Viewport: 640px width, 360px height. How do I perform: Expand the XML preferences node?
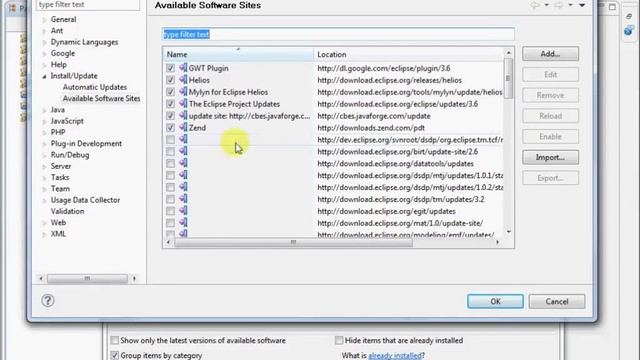[44, 234]
